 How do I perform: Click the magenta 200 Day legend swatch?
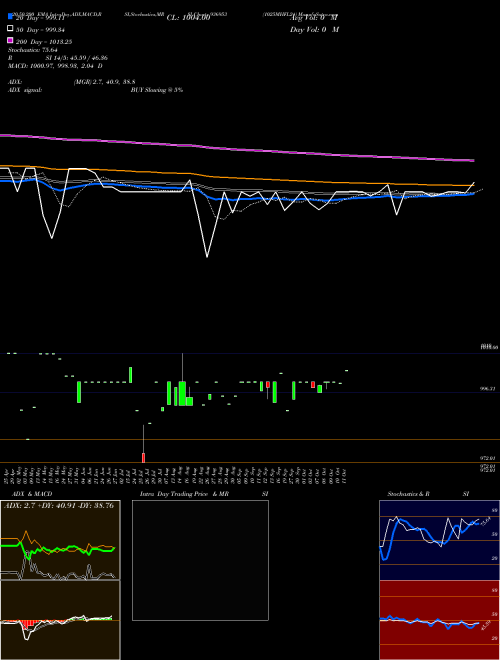pyautogui.click(x=11, y=41)
